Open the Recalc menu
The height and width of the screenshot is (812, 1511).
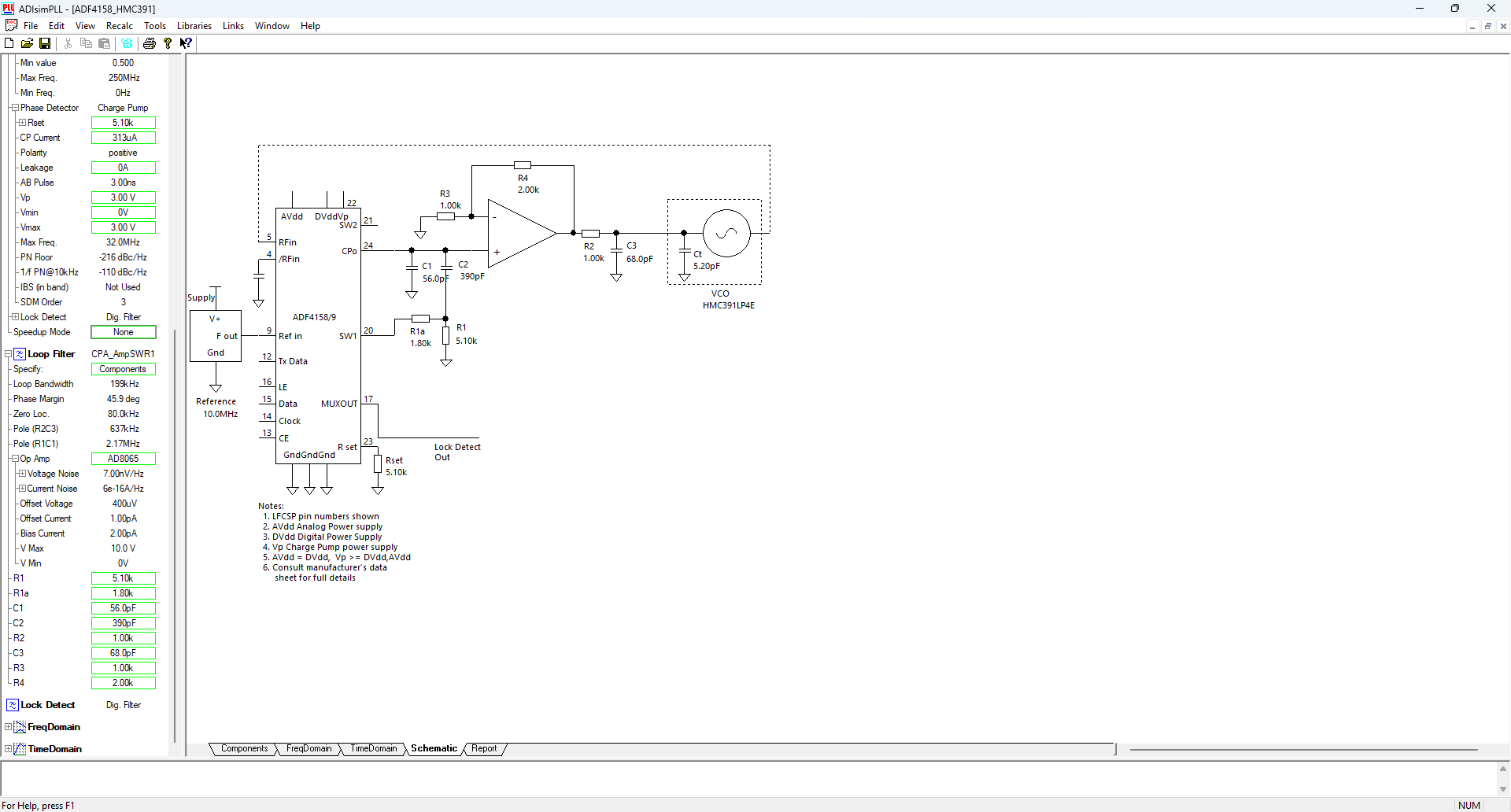pyautogui.click(x=120, y=26)
